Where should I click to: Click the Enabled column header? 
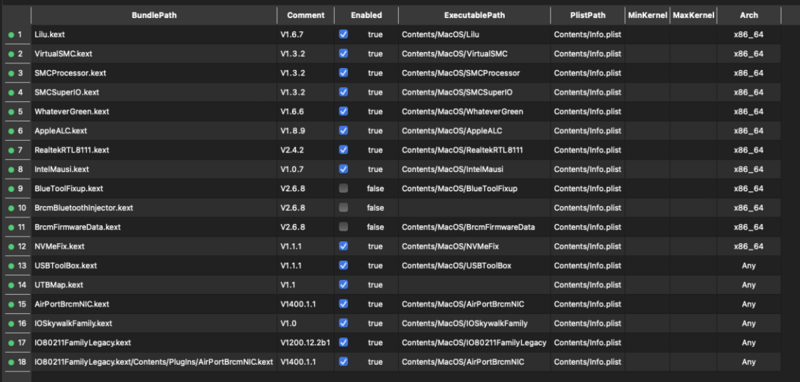click(366, 15)
